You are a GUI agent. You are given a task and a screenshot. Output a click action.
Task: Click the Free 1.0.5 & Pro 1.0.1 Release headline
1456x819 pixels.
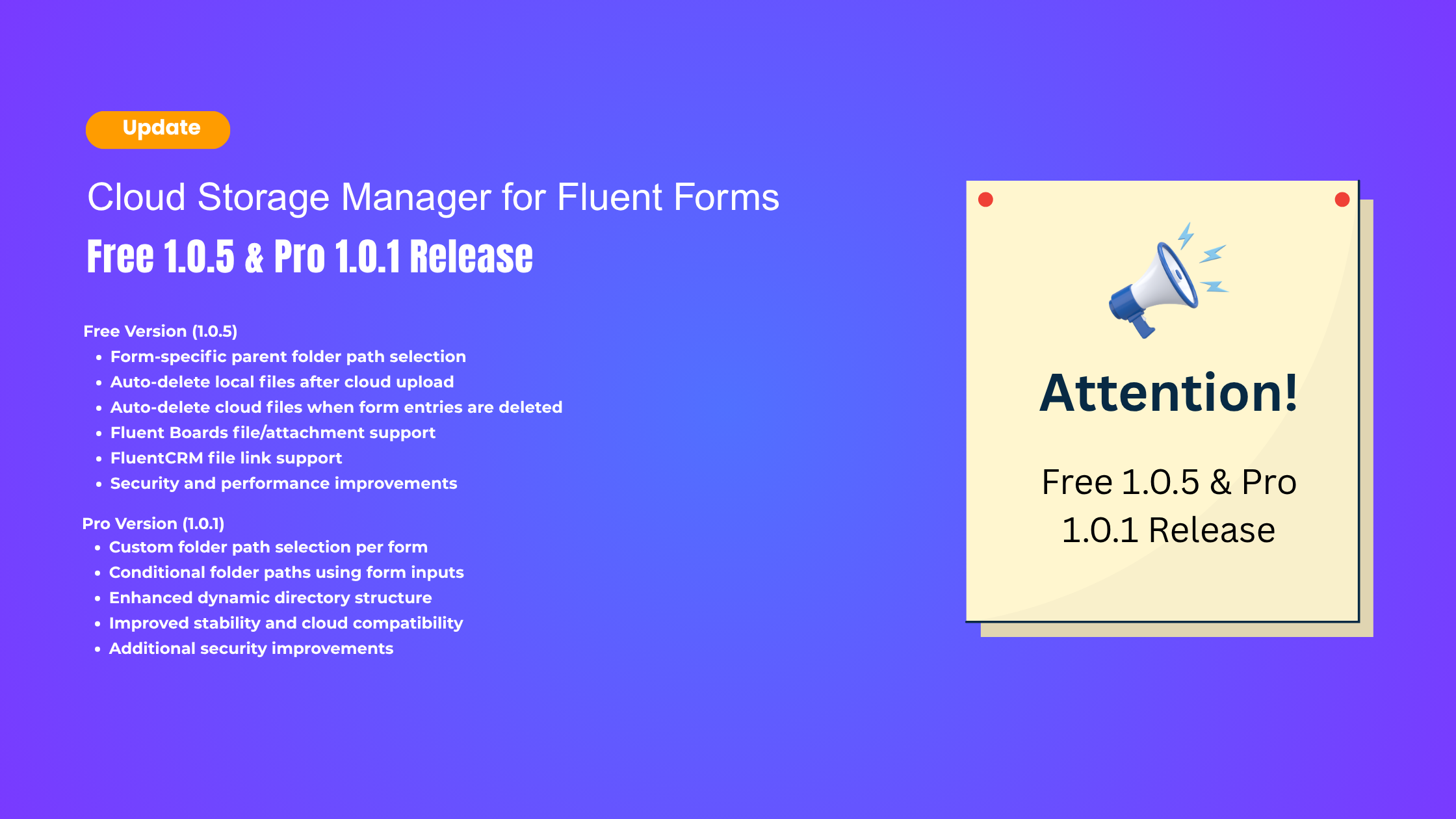[309, 256]
